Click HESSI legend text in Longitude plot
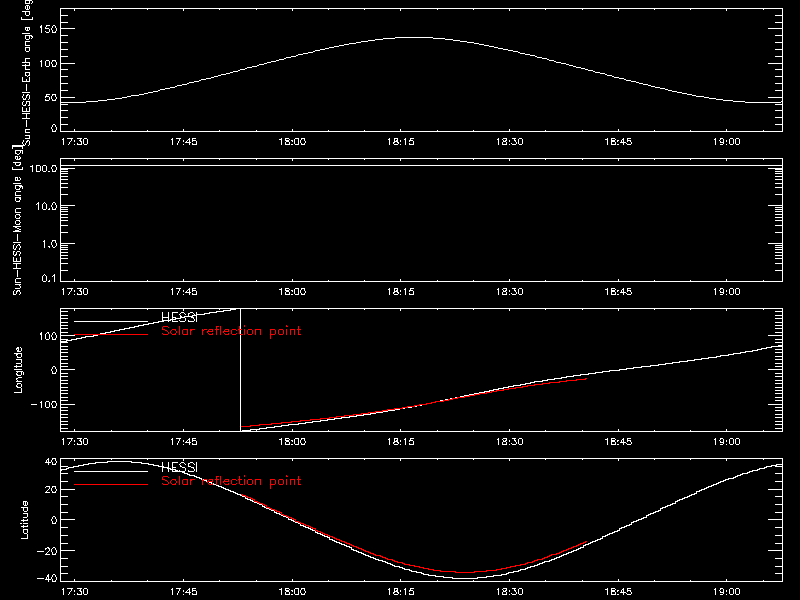The height and width of the screenshot is (600, 800). pyautogui.click(x=179, y=317)
